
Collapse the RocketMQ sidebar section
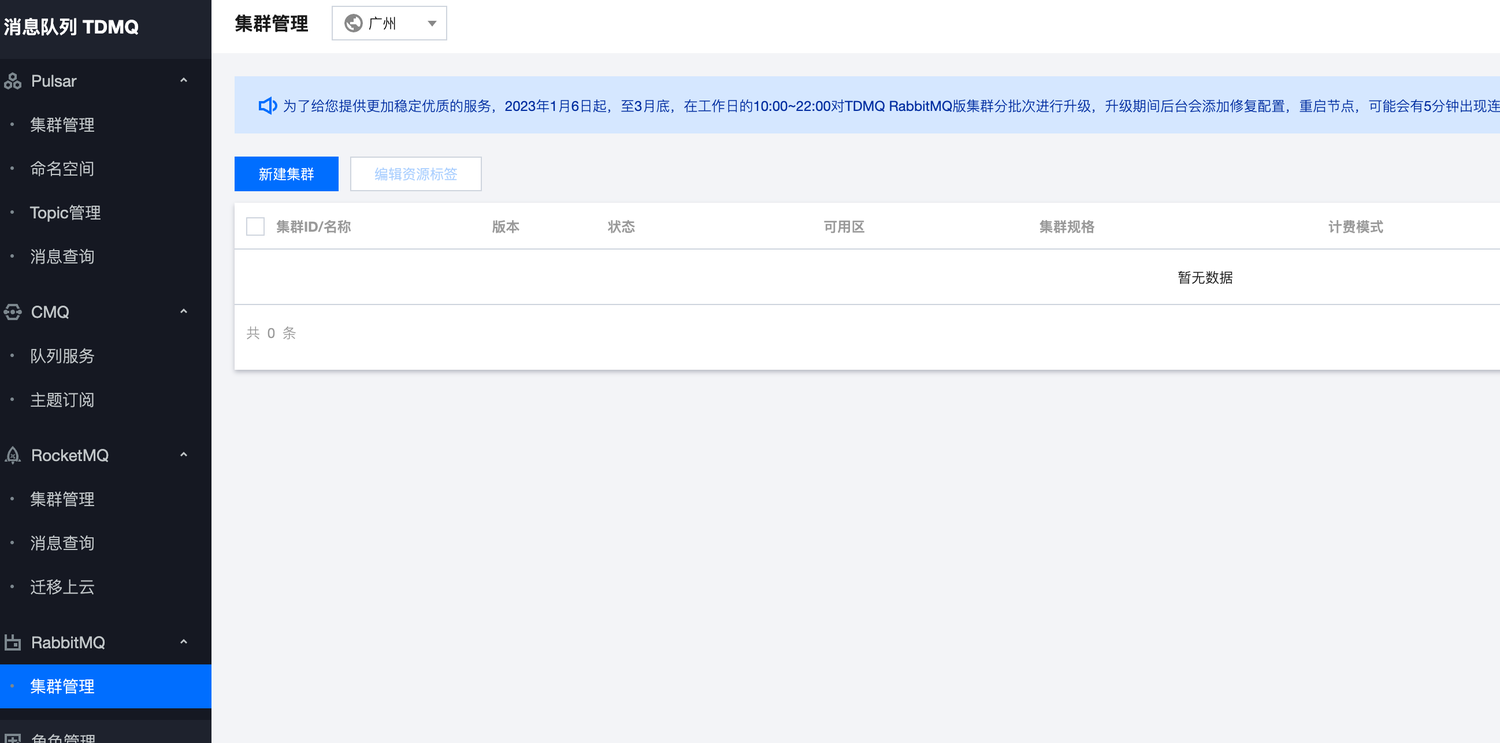[x=183, y=455]
